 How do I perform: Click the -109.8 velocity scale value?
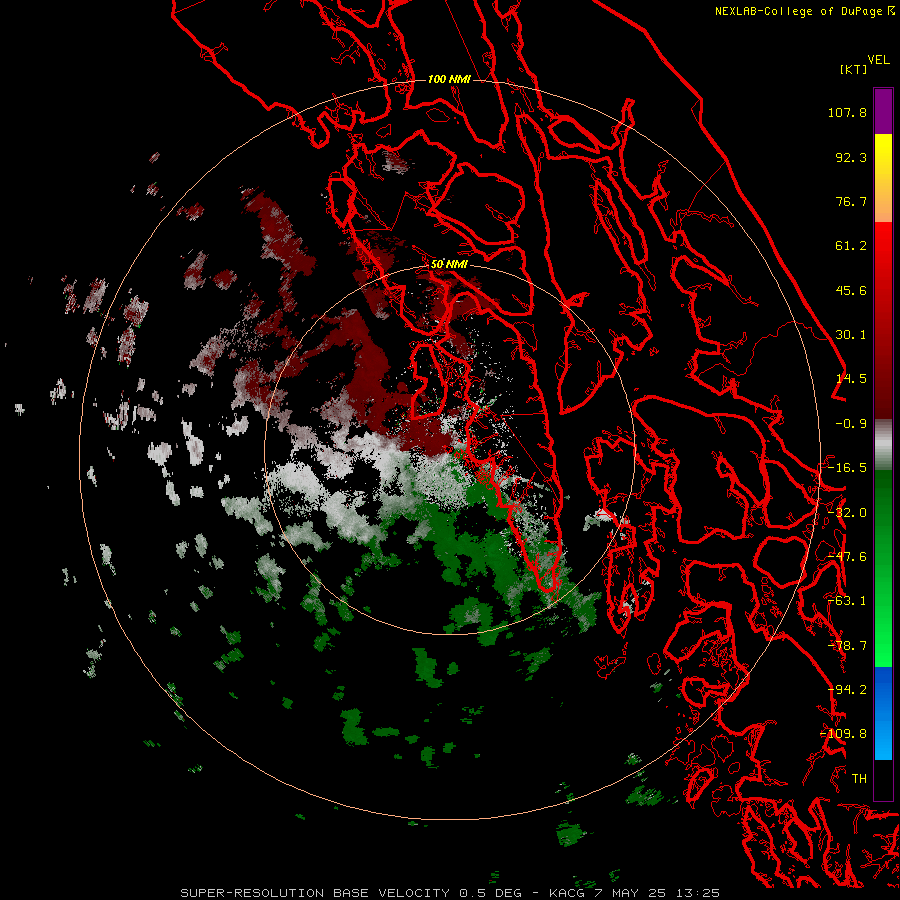[844, 734]
